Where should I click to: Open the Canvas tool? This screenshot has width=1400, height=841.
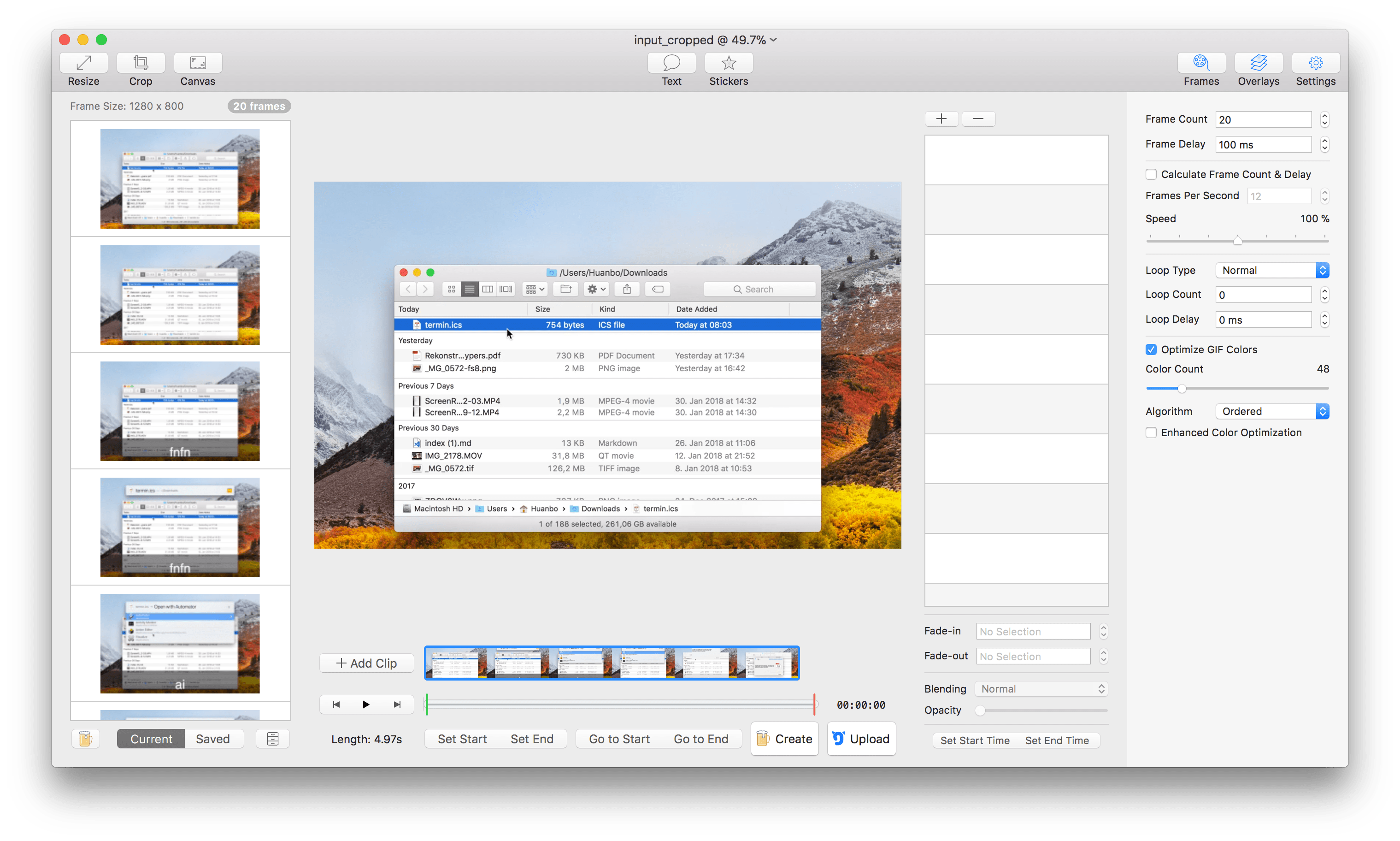pos(198,64)
